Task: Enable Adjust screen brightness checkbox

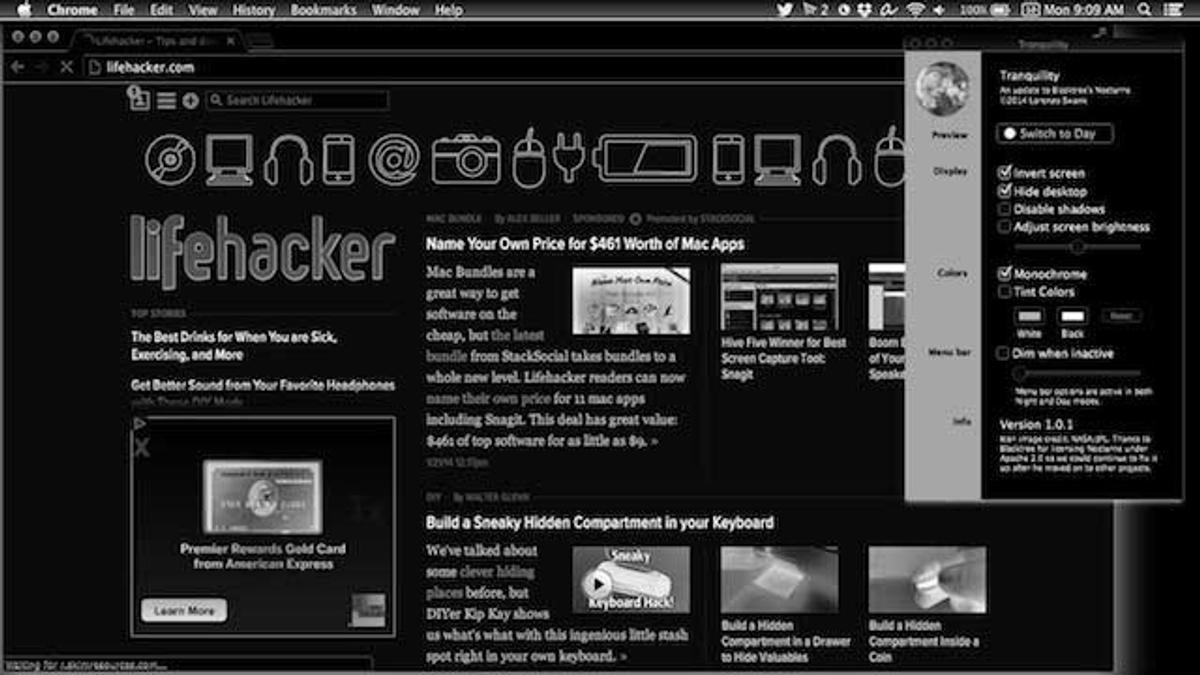Action: tap(1005, 227)
